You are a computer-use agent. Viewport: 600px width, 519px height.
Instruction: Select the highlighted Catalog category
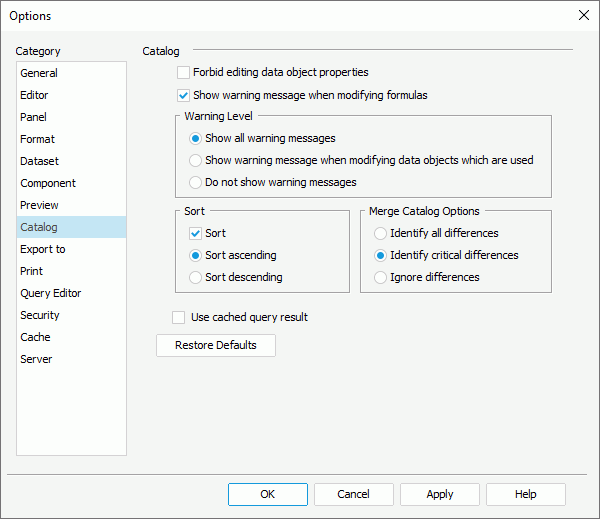pyautogui.click(x=71, y=227)
